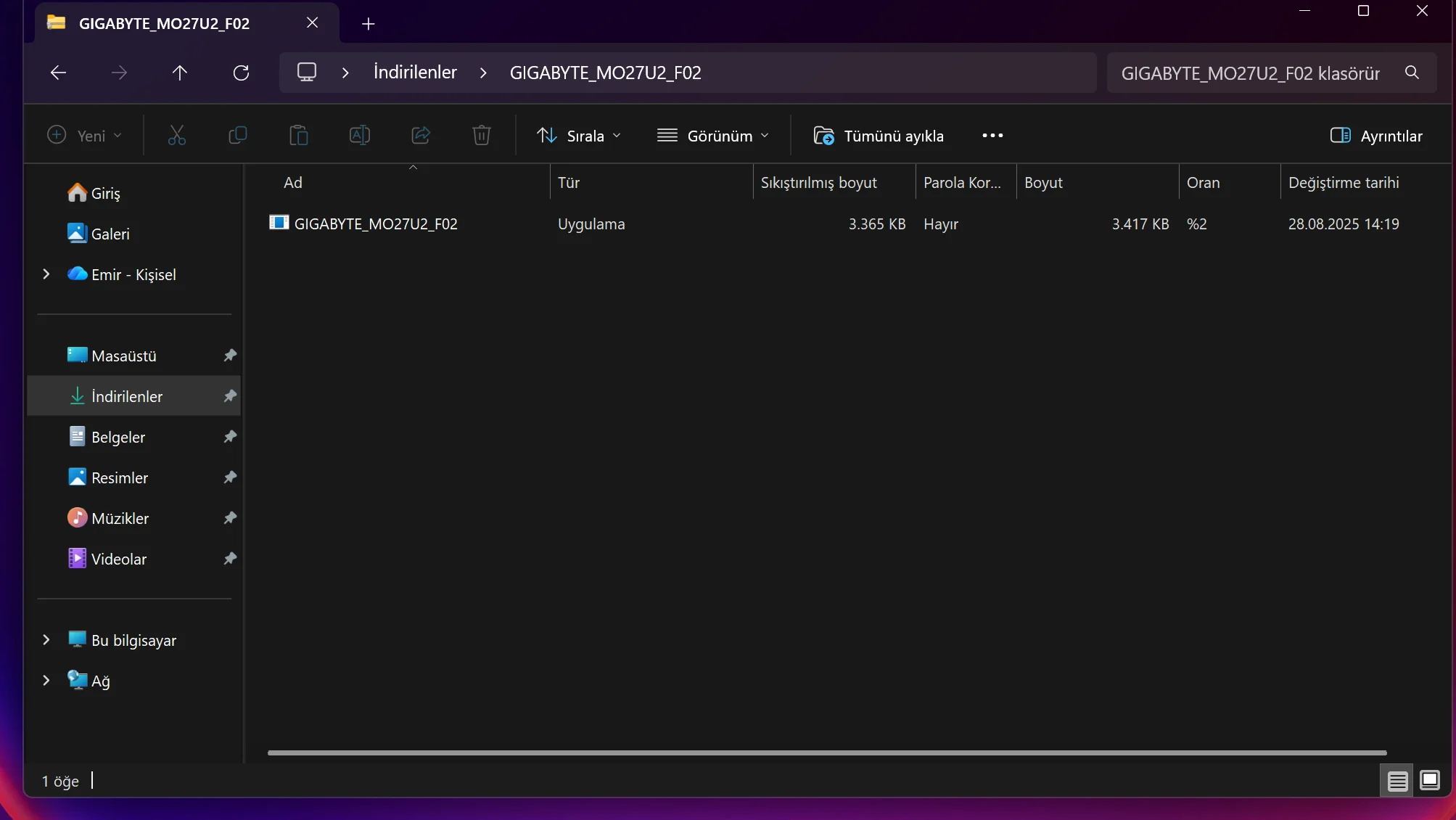Click the pin icon beside Müzikler

click(230, 518)
